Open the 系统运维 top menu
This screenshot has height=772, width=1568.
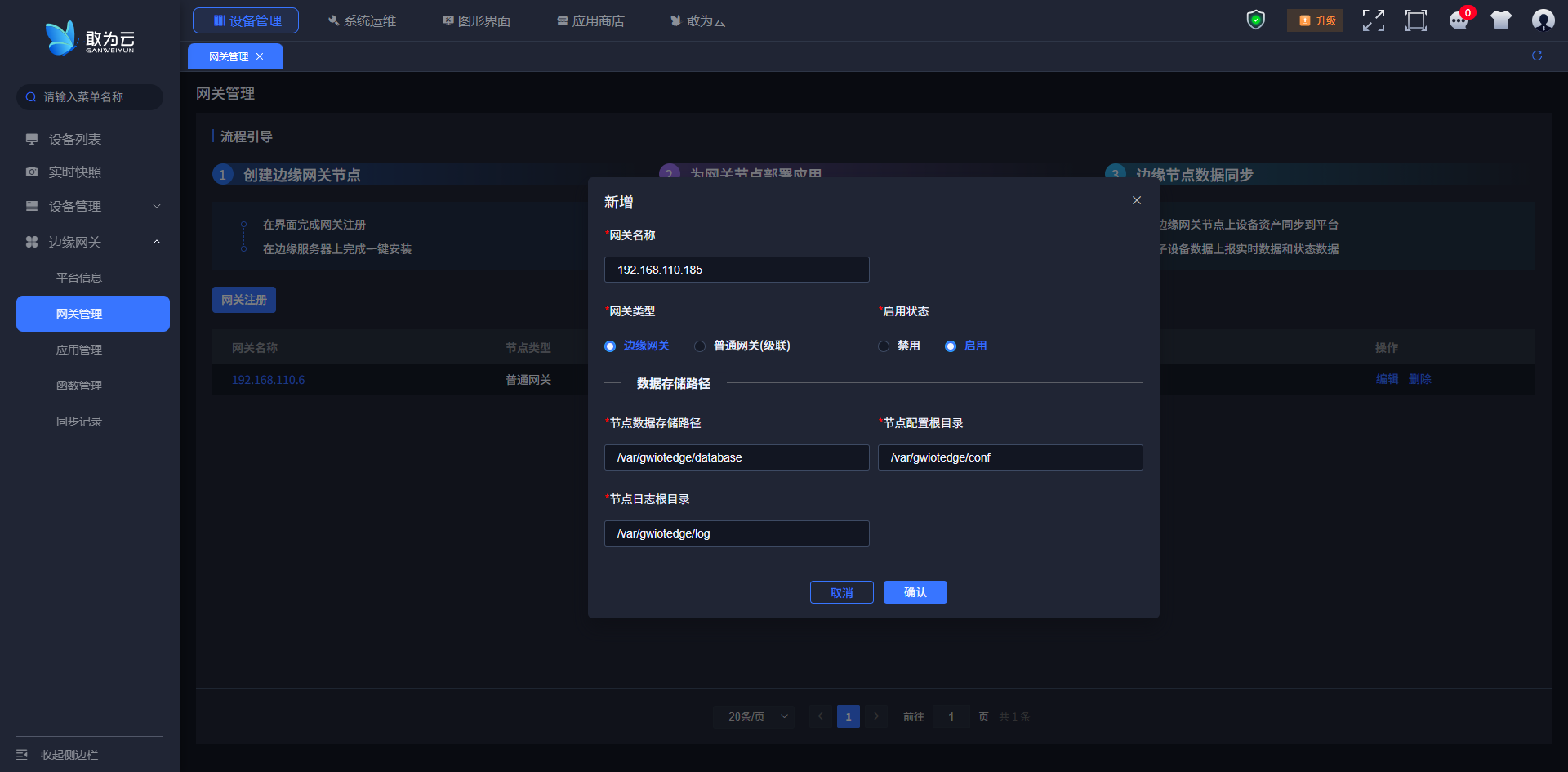click(362, 20)
